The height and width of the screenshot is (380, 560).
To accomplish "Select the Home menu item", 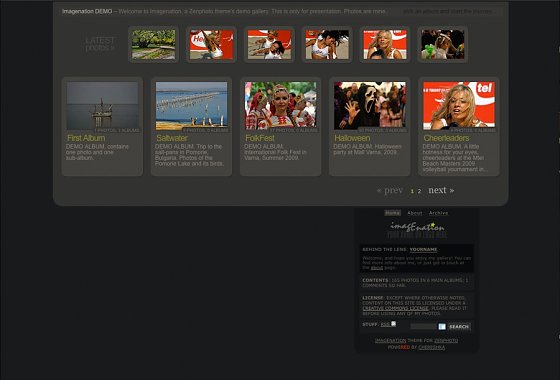I will point(392,213).
